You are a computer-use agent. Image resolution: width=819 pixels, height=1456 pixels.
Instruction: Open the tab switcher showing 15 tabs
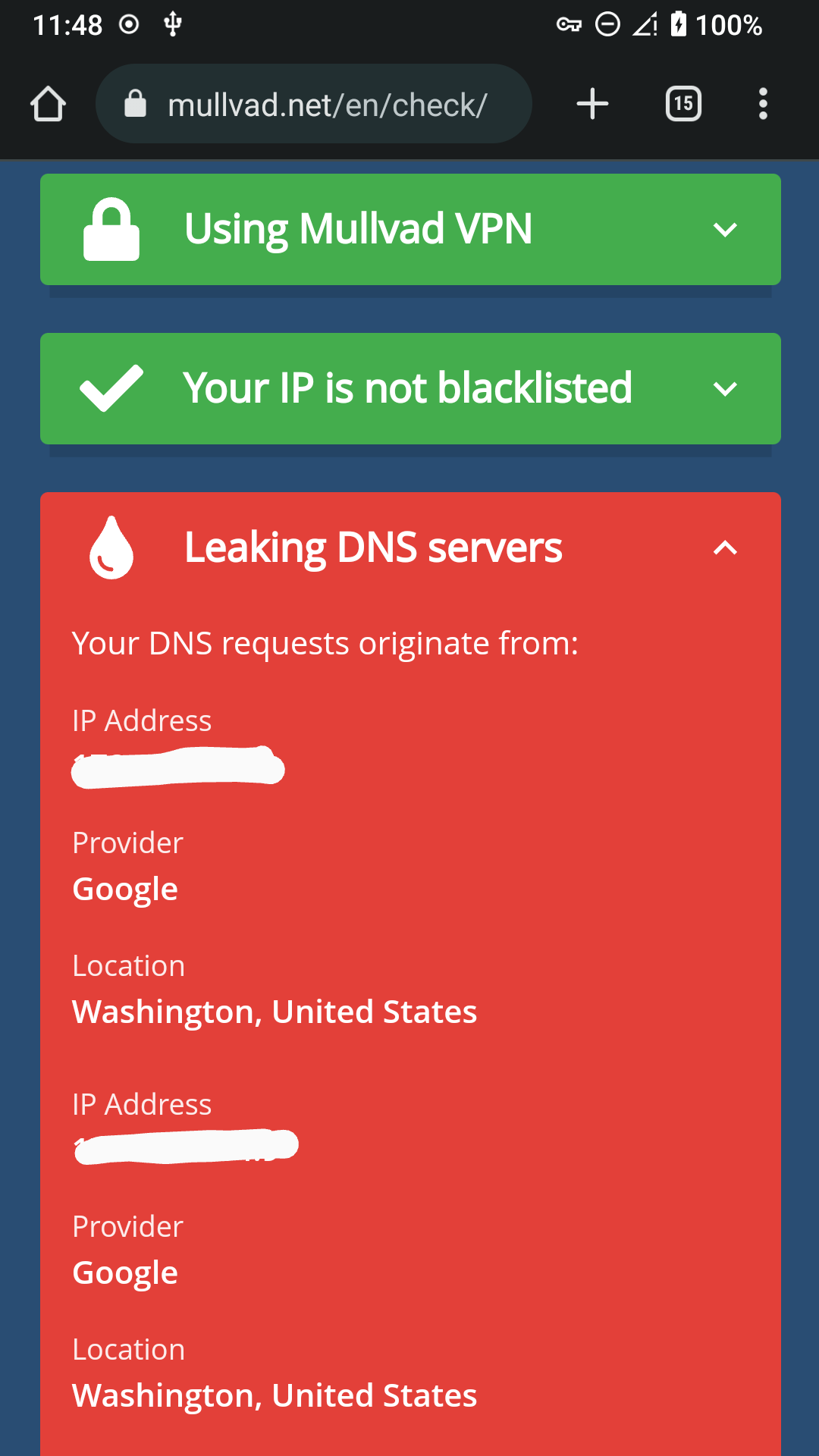(682, 104)
